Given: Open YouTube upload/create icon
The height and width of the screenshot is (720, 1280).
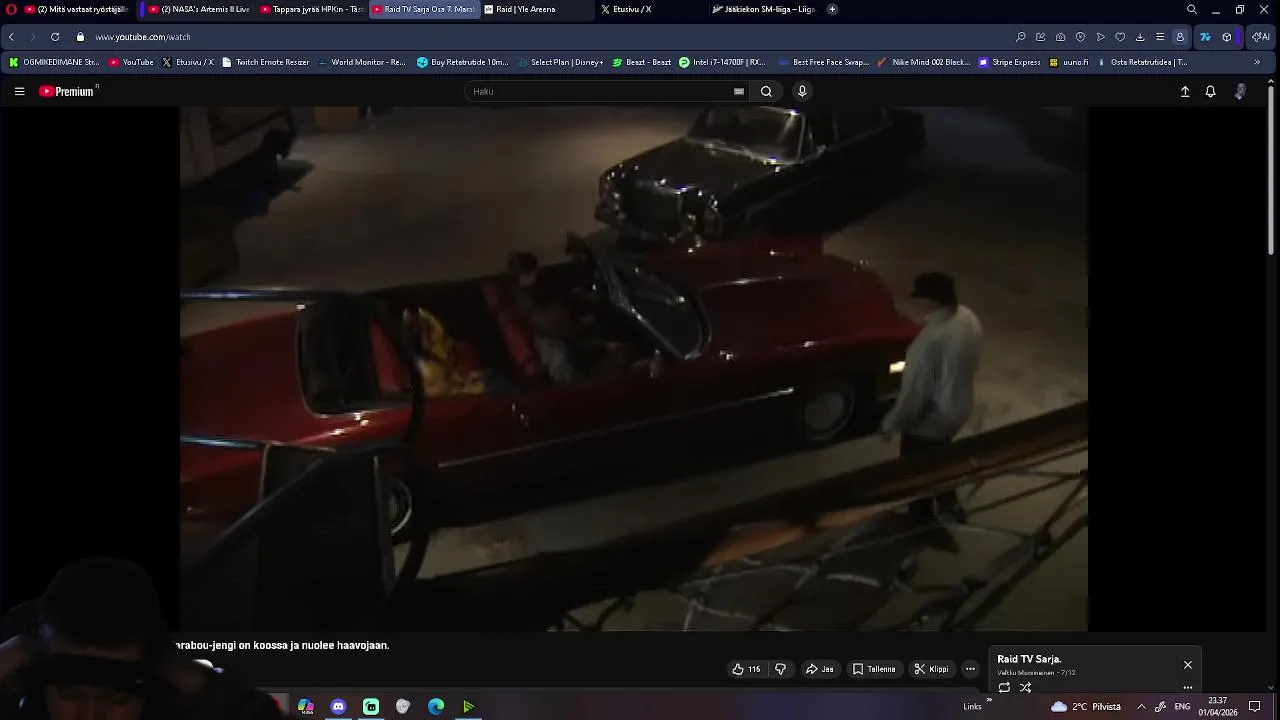Looking at the screenshot, I should tap(1185, 91).
